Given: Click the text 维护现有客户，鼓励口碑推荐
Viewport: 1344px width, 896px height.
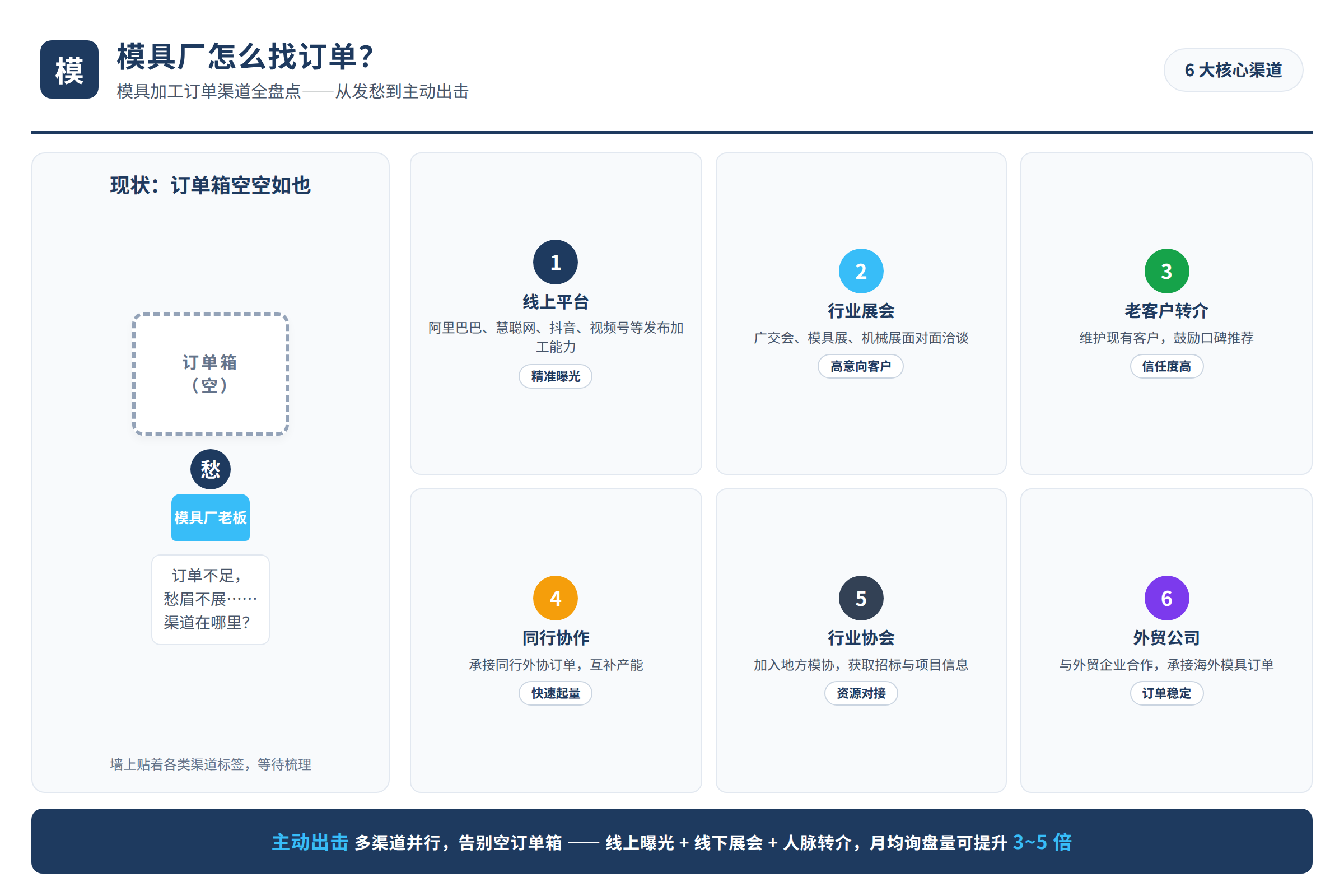Looking at the screenshot, I should click(1166, 338).
